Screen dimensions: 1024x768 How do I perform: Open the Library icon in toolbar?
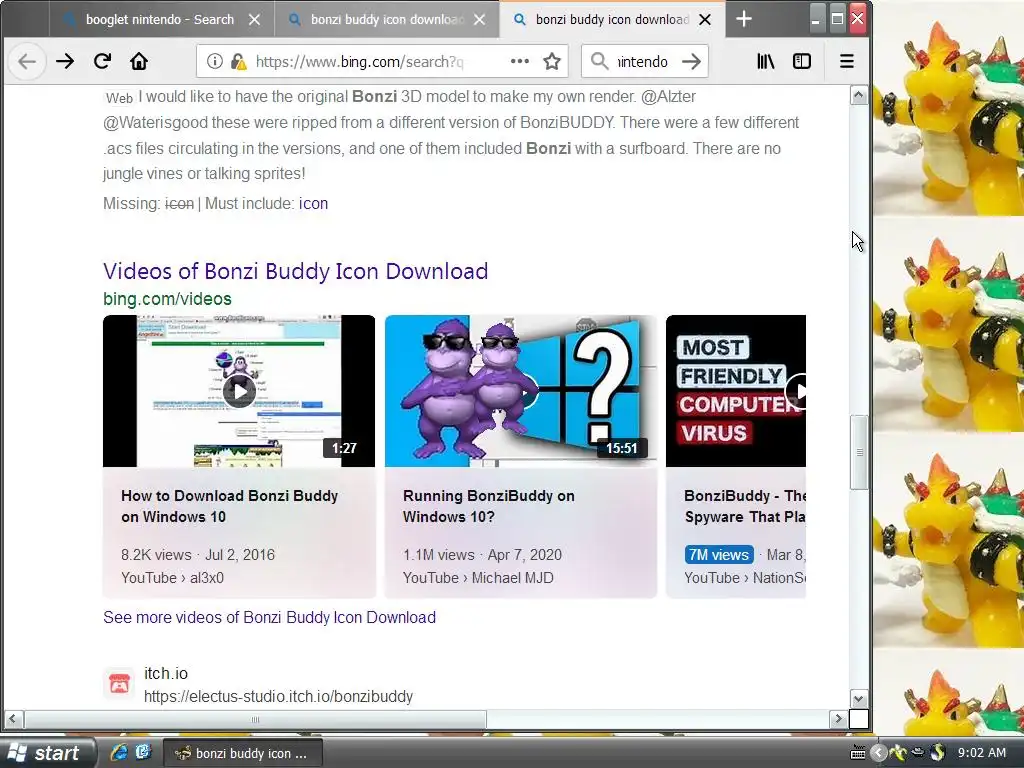click(765, 61)
